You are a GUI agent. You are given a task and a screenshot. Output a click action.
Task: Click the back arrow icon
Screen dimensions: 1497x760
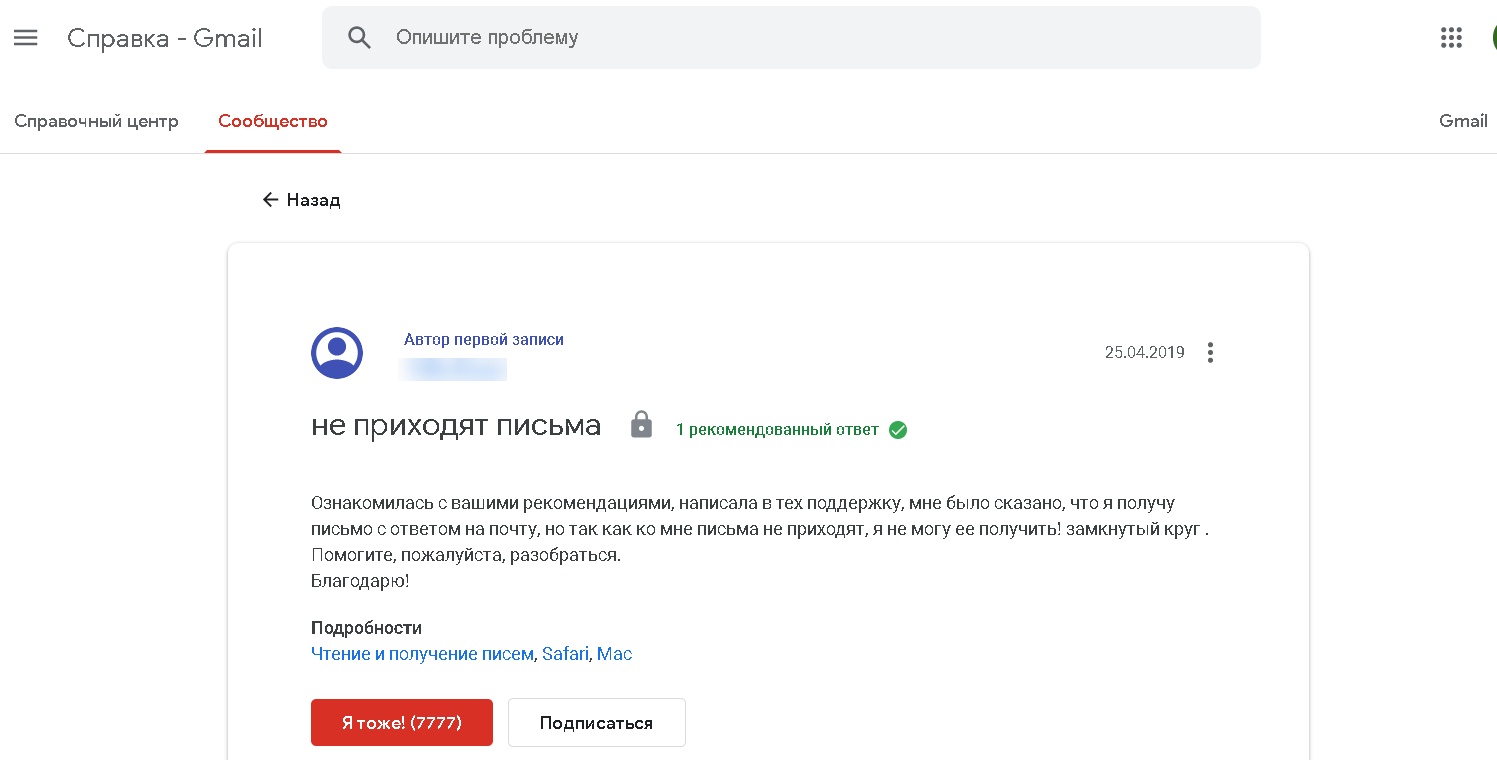point(270,200)
